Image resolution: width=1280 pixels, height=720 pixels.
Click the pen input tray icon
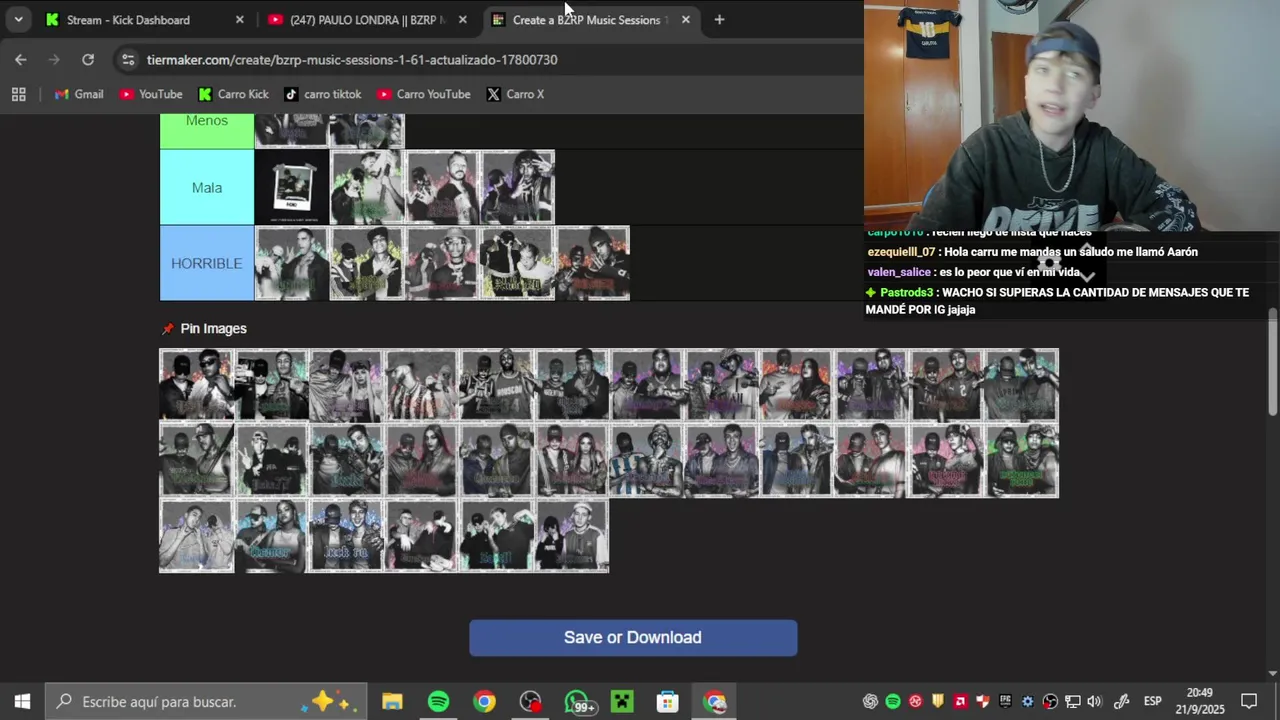[1122, 702]
